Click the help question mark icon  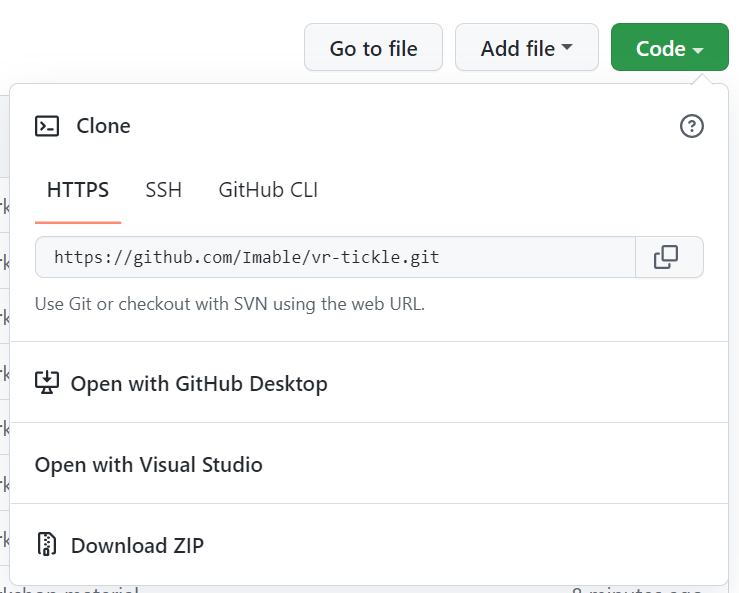coord(691,126)
